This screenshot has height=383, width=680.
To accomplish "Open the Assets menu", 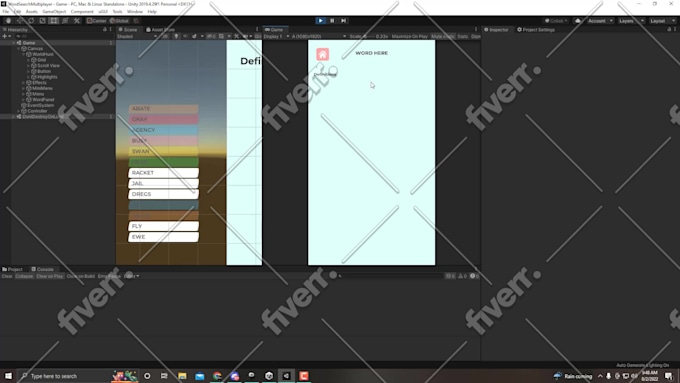I will 32,12.
